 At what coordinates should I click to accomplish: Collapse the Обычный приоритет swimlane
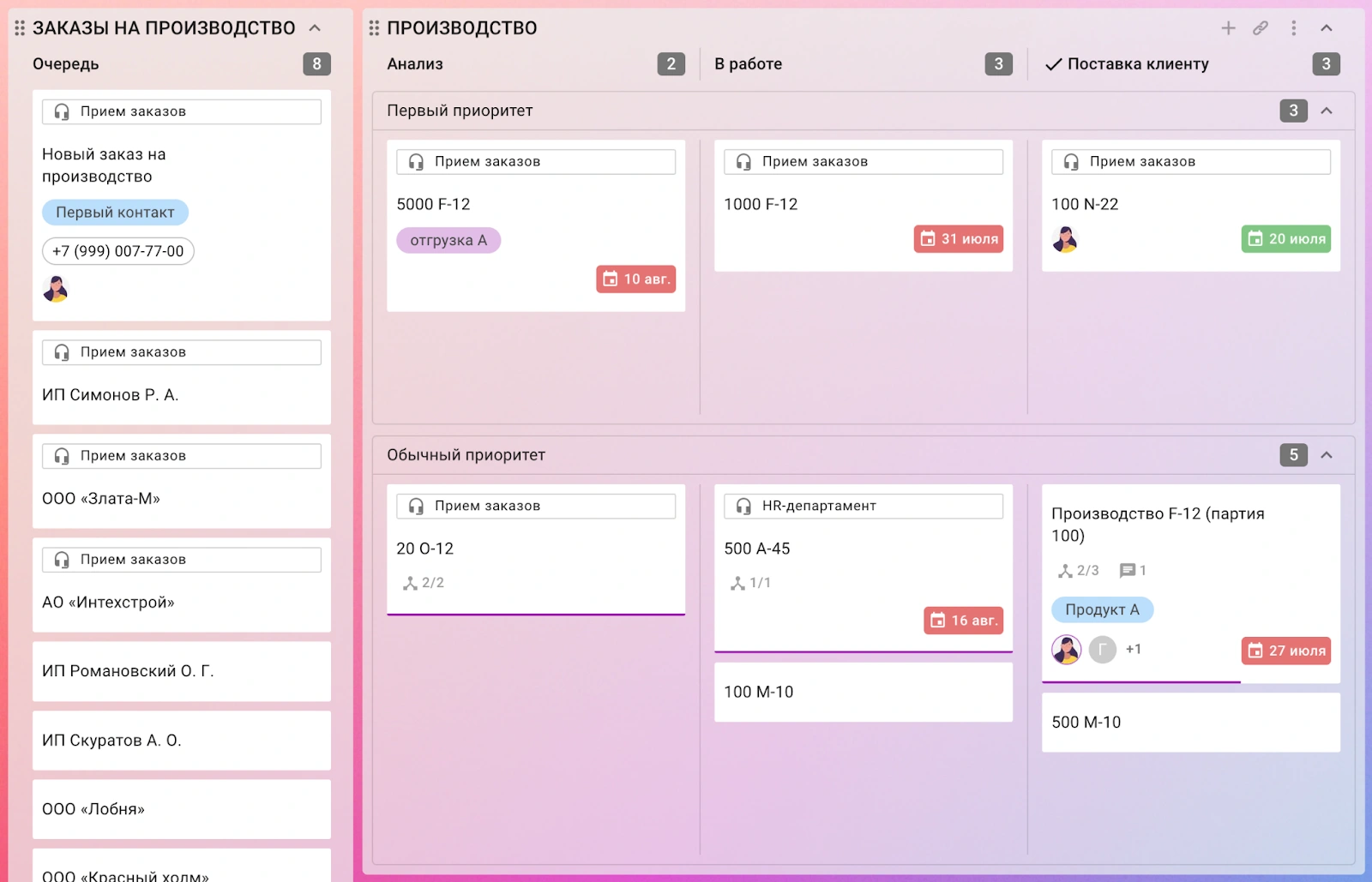1327,455
